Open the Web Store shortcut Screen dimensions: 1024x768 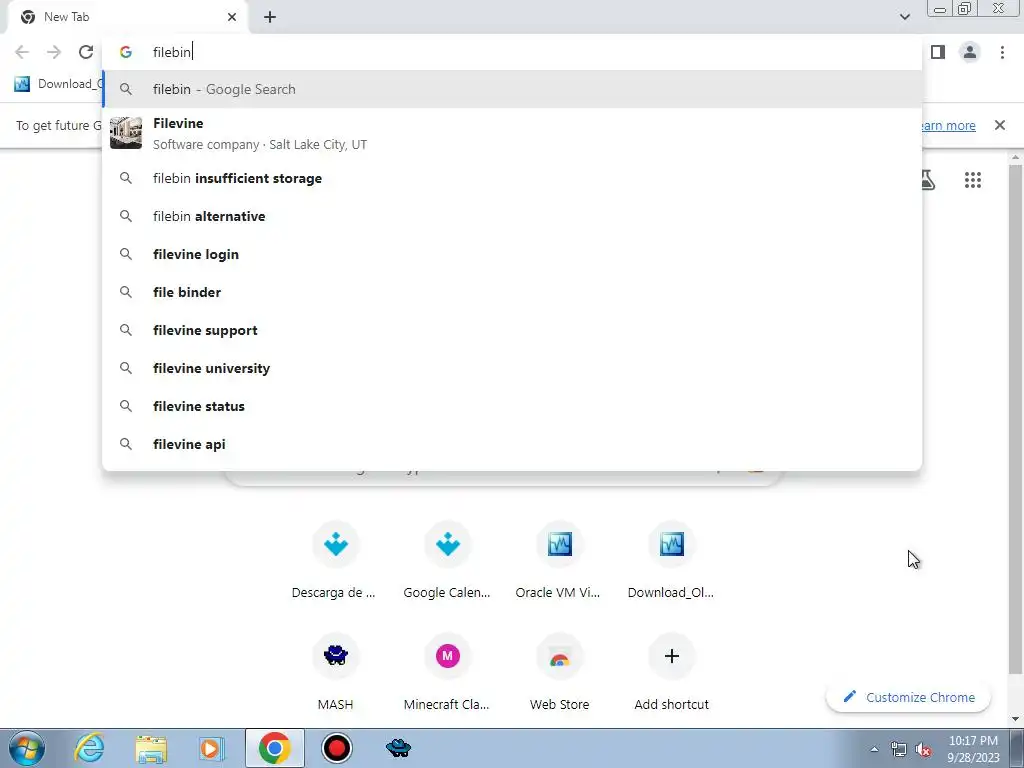559,673
